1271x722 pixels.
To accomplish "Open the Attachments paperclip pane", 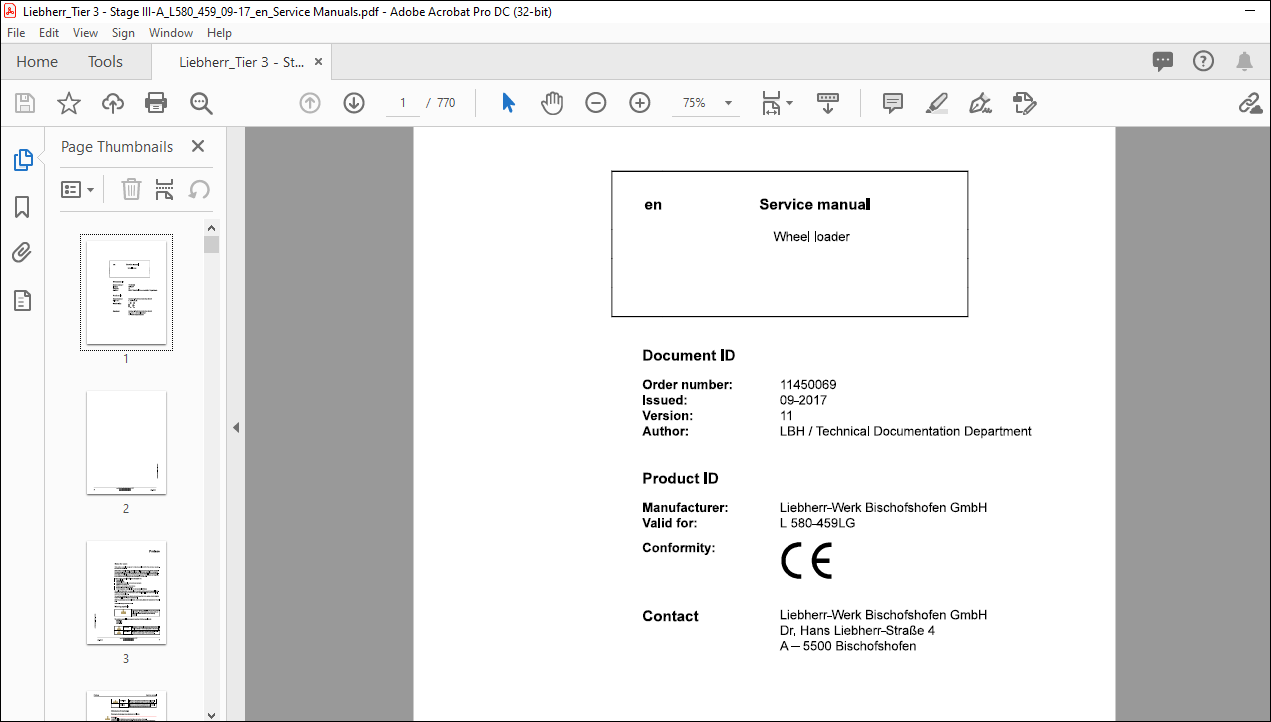I will 22,253.
